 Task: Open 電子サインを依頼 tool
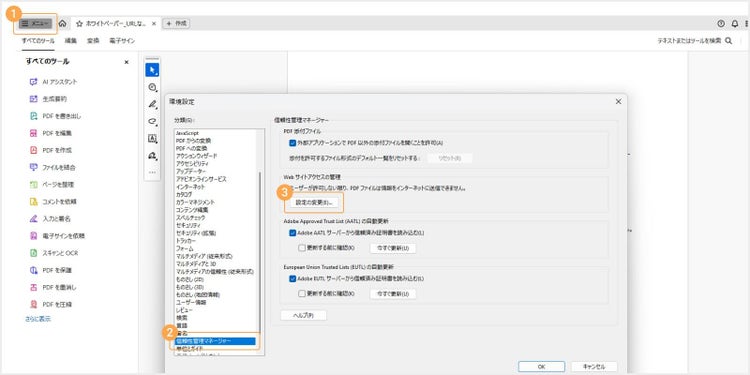tap(57, 236)
